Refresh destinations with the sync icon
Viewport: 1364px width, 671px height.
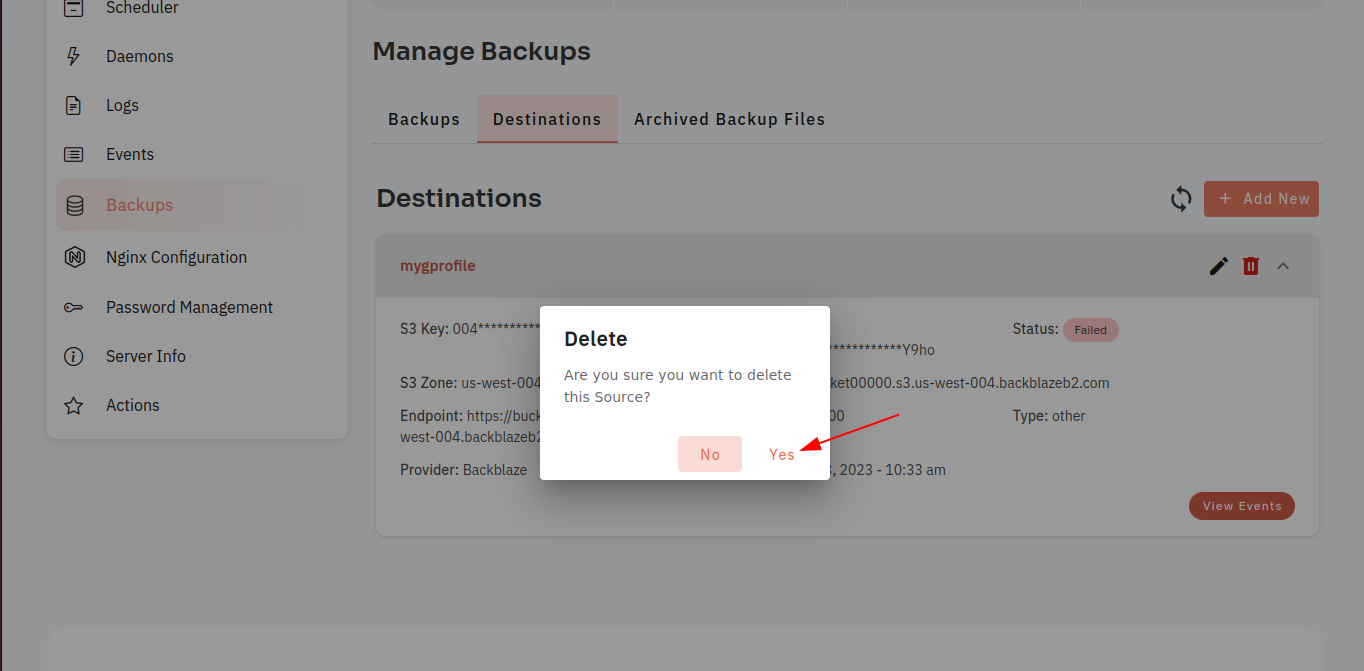click(x=1181, y=199)
